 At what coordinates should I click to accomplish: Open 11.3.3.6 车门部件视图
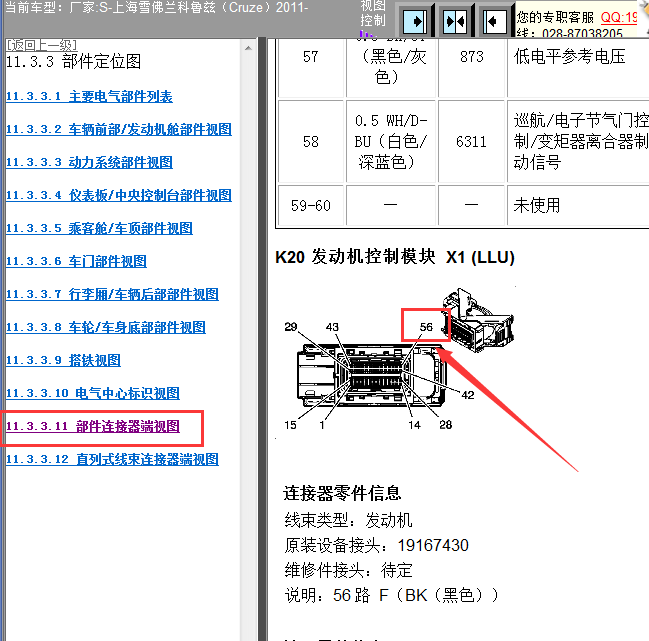tap(76, 262)
